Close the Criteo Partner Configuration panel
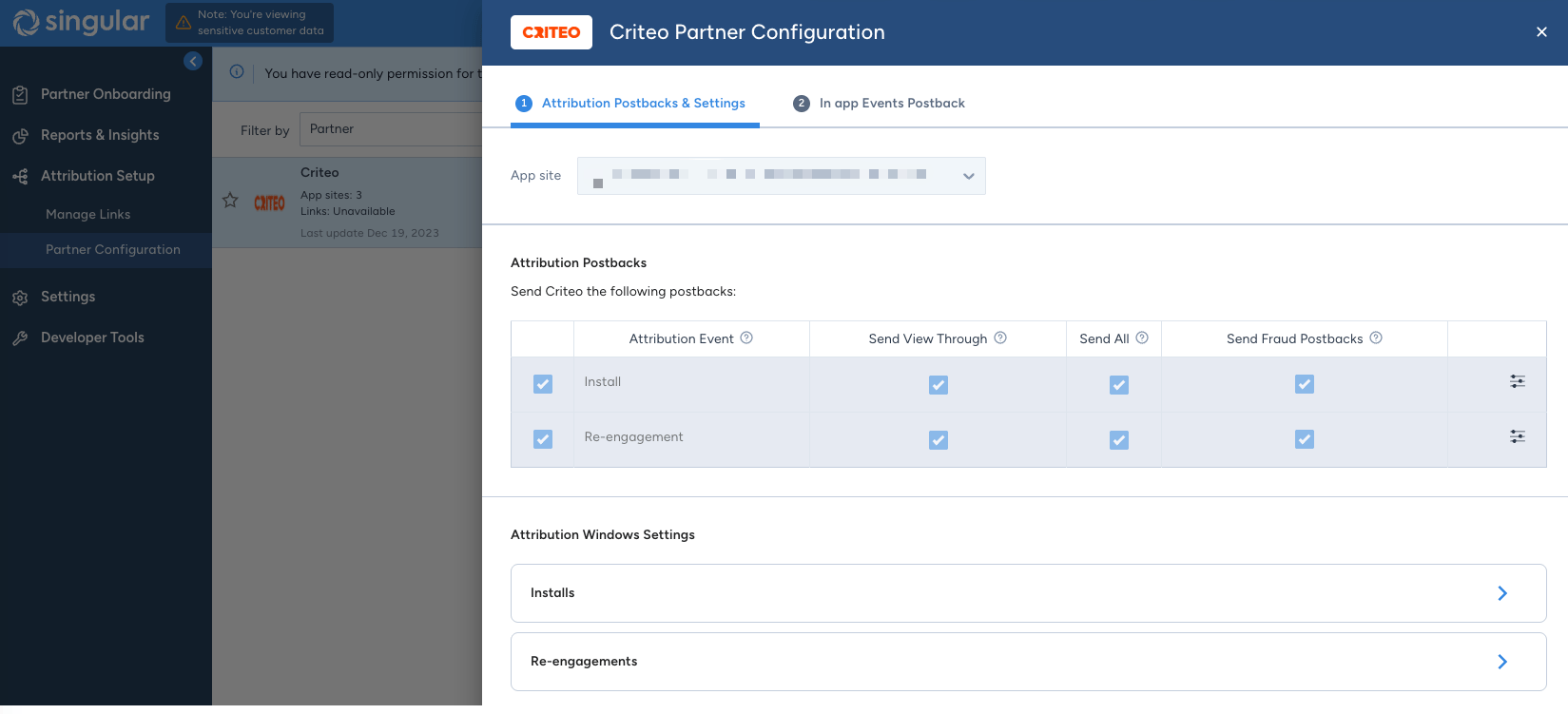Screen dimensions: 1568x714 click(1541, 32)
